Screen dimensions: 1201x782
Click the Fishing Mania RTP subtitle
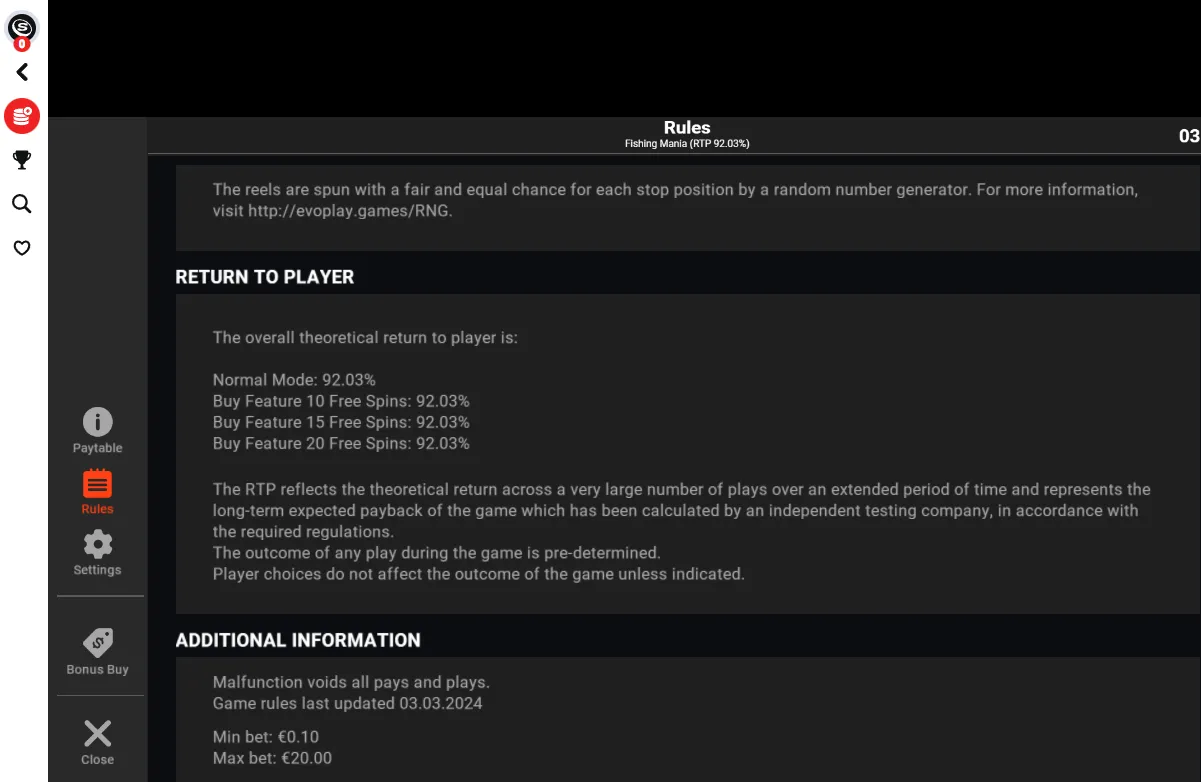tap(687, 144)
